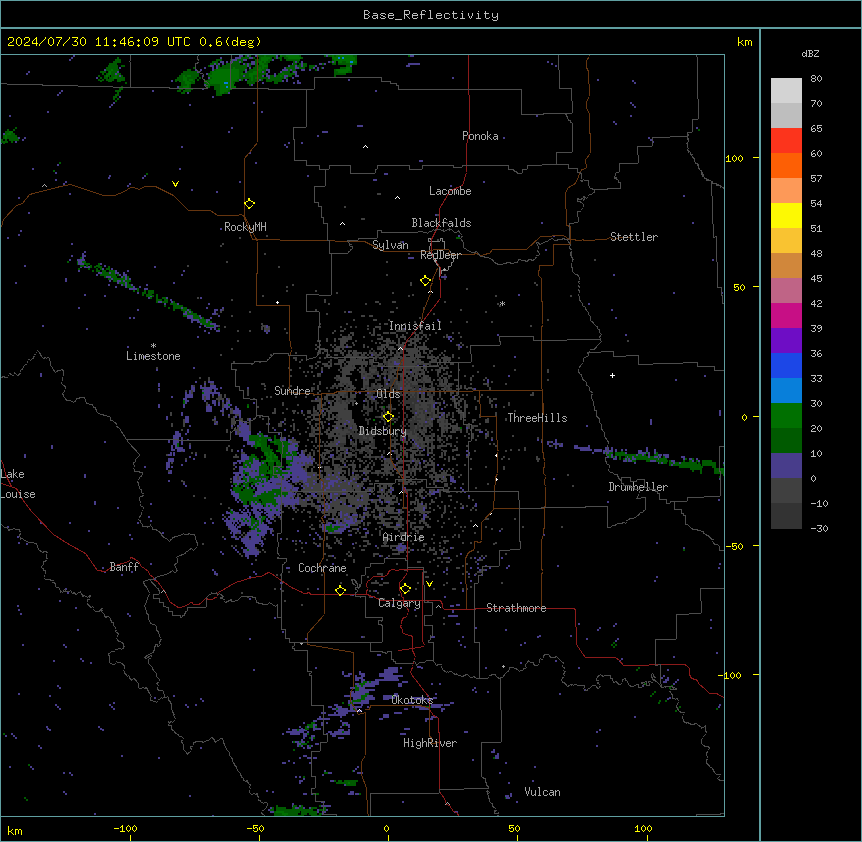The height and width of the screenshot is (842, 862).
Task: Click the dBZ legend heading
Action: point(810,53)
